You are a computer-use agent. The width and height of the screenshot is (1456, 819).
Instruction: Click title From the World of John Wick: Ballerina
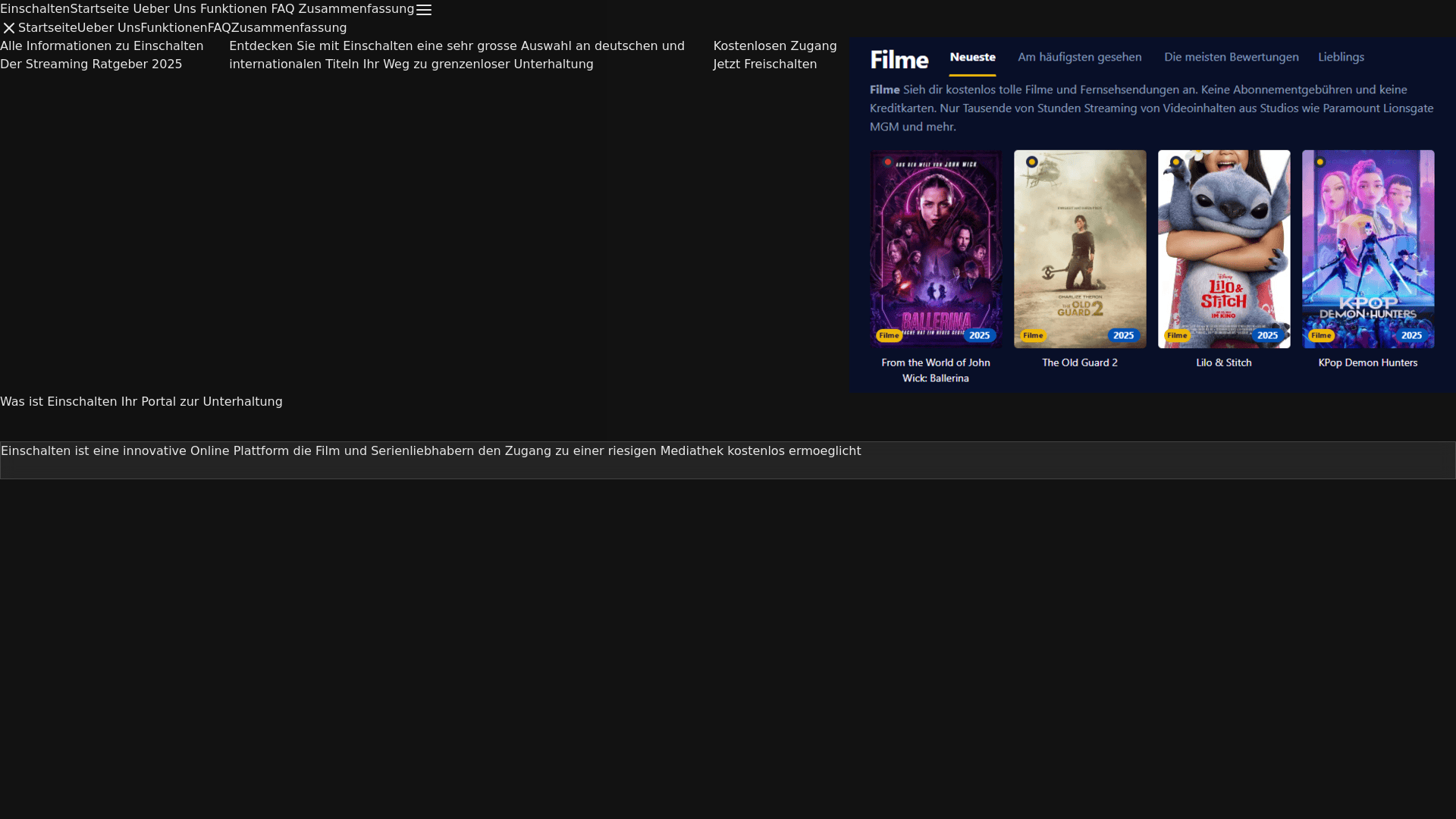point(936,370)
